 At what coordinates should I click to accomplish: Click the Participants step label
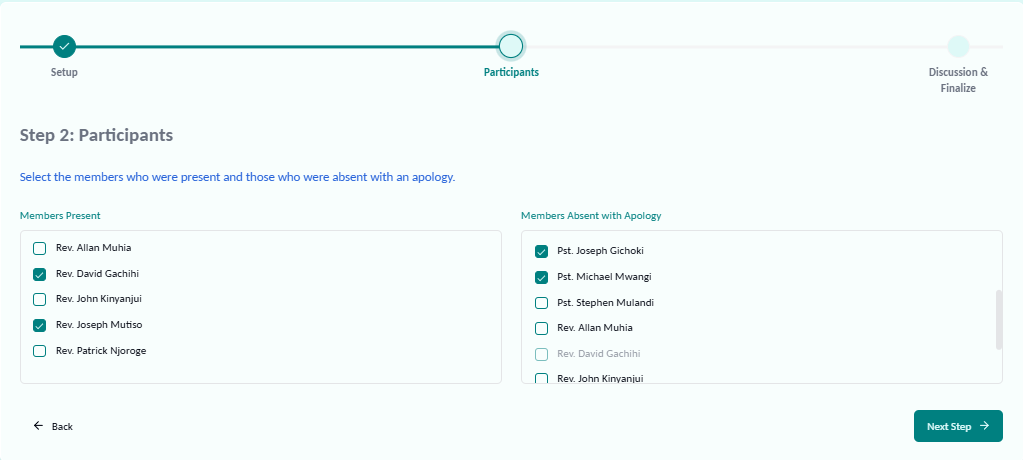(511, 72)
